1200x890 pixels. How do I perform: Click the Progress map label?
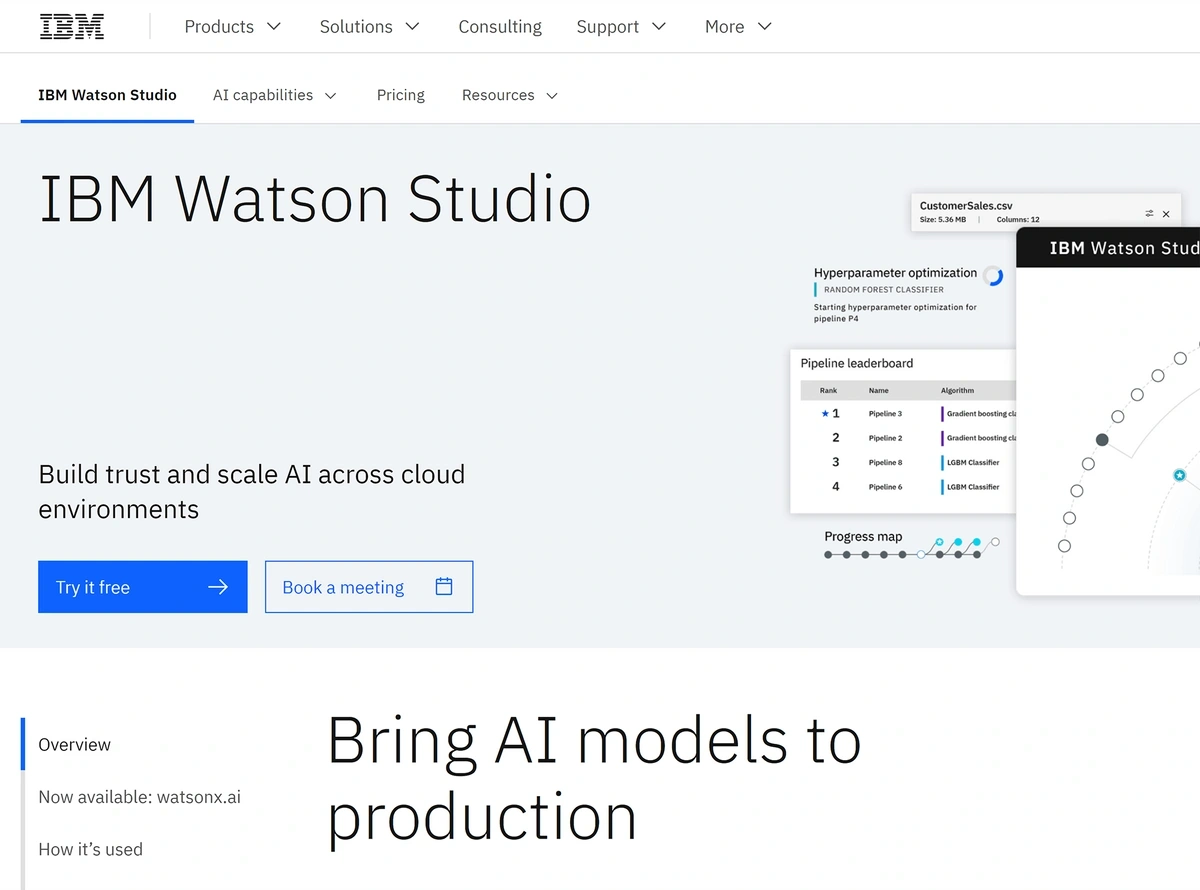click(x=863, y=537)
